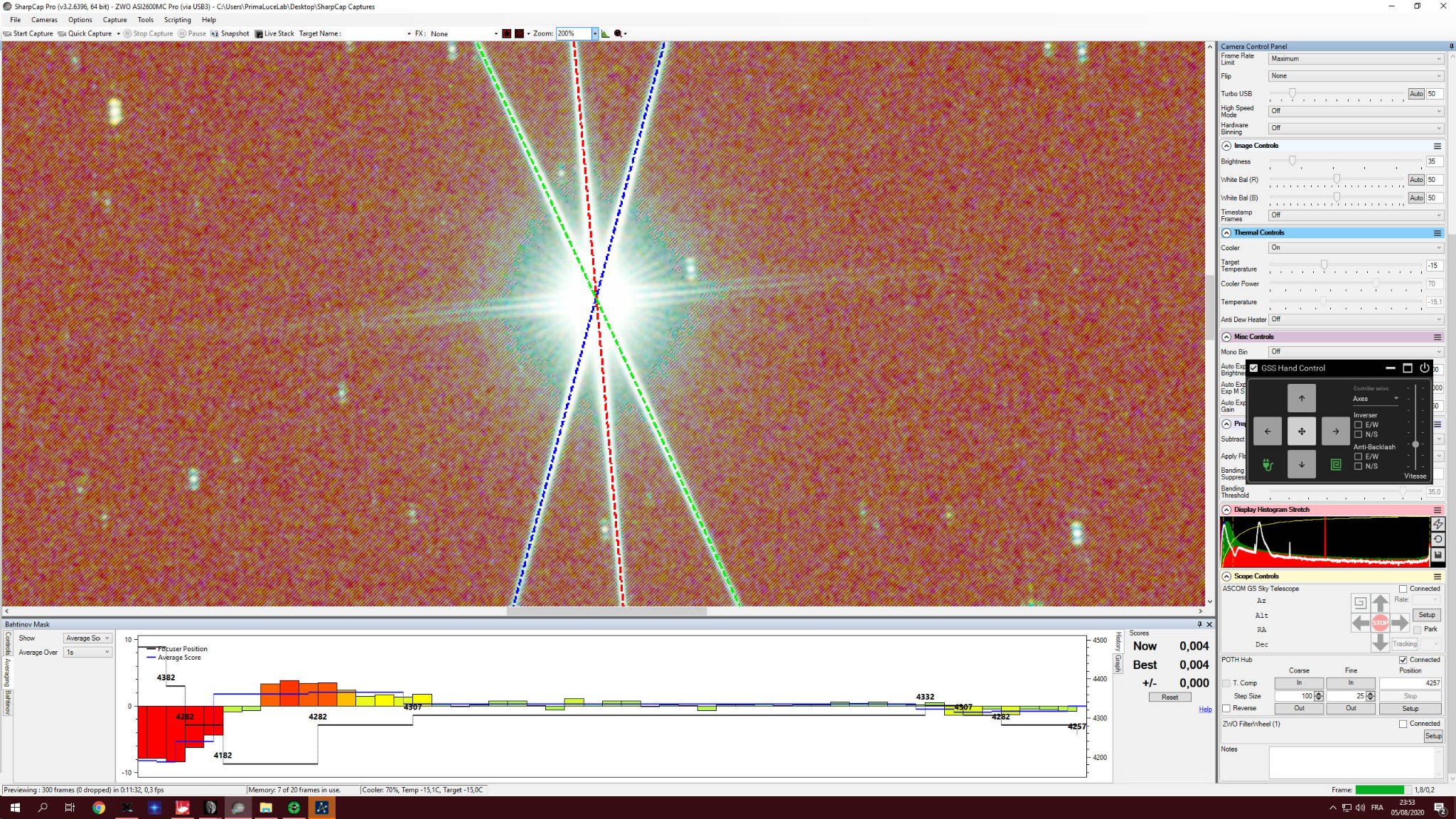Click the GSS Hand Control left arrow

point(1267,431)
